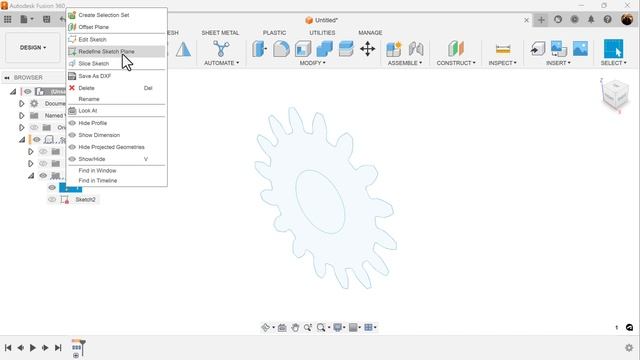Open the ASSEMBLE dropdown menu
Screen dimensions: 640x360
[x=404, y=63]
